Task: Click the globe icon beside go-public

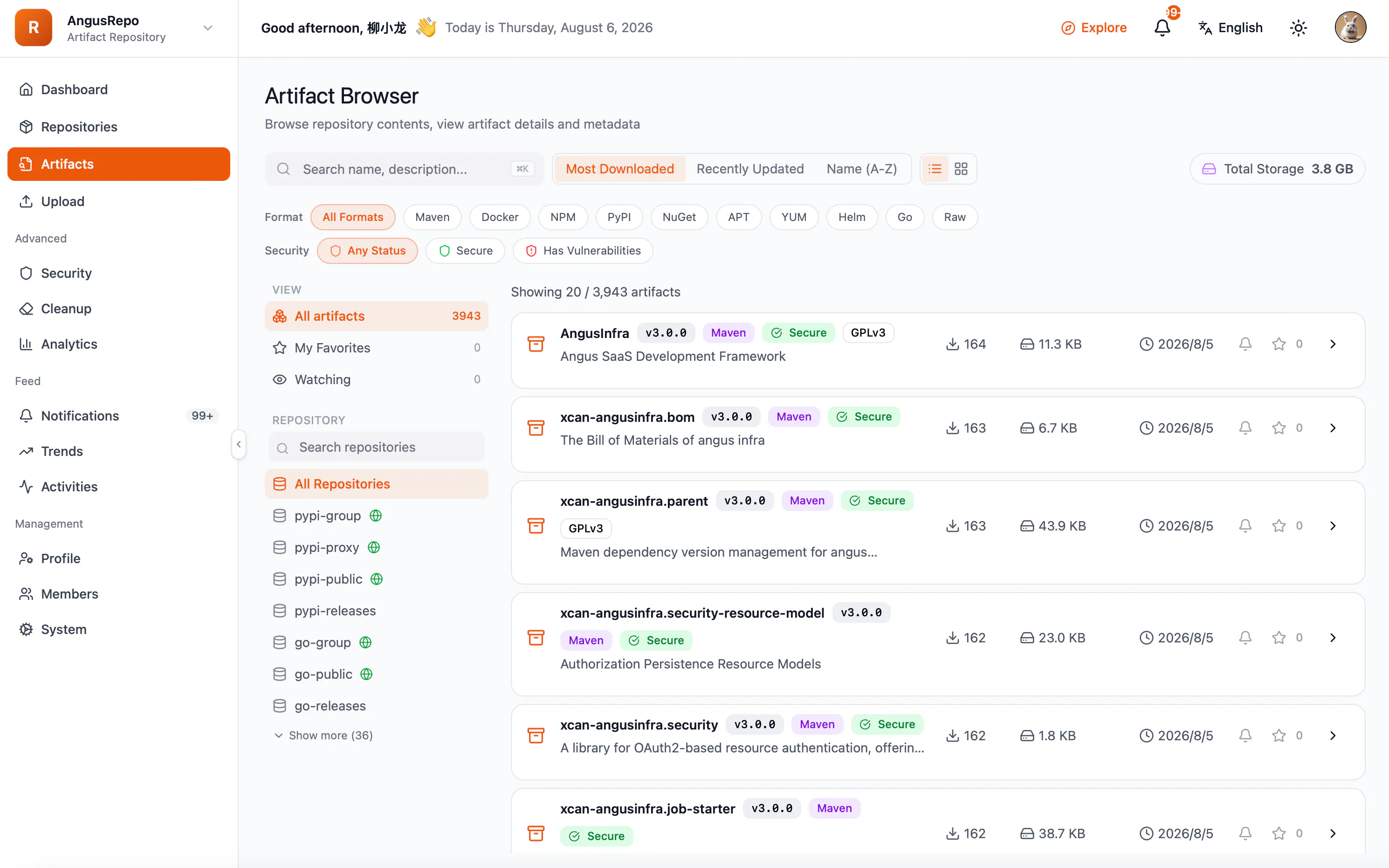Action: click(366, 674)
